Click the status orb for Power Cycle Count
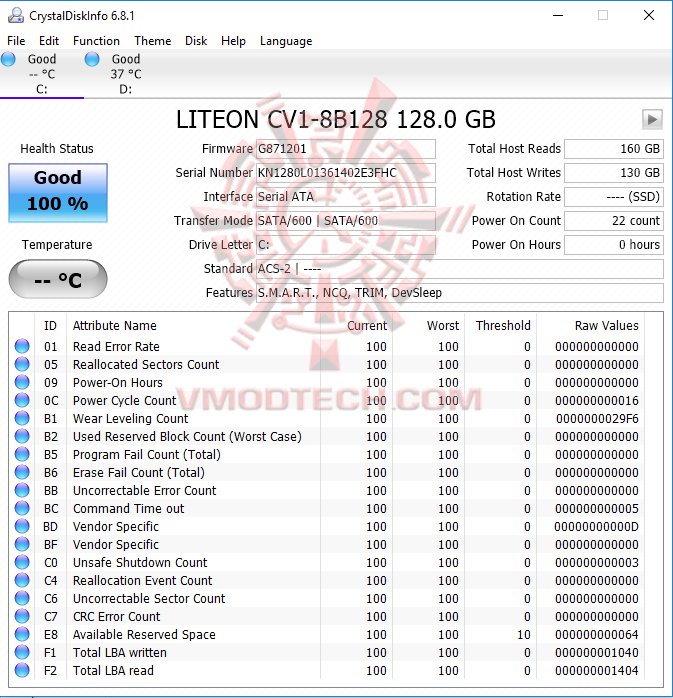The image size is (673, 698). click(x=22, y=400)
